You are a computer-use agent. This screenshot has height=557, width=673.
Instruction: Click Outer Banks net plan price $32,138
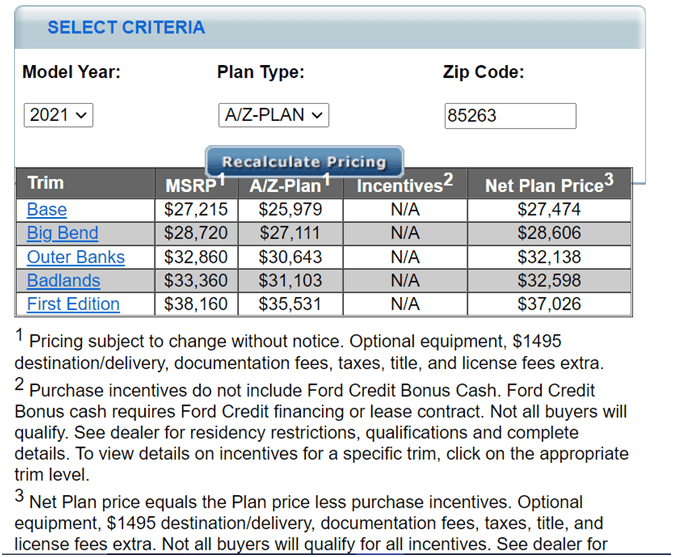549,257
